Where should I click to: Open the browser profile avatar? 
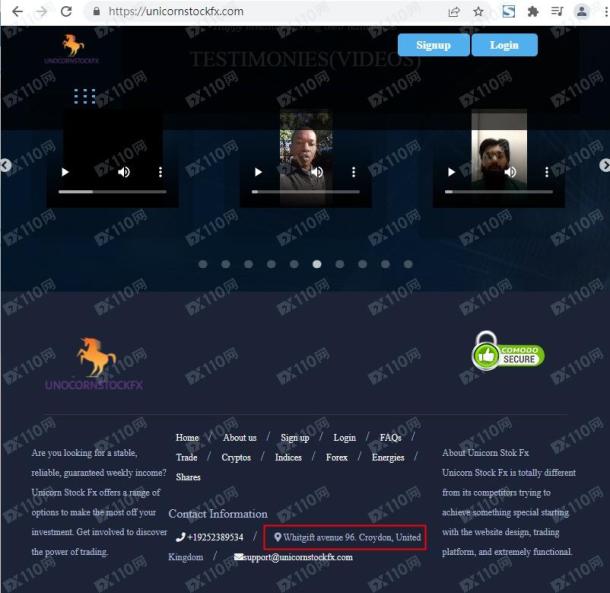point(582,11)
